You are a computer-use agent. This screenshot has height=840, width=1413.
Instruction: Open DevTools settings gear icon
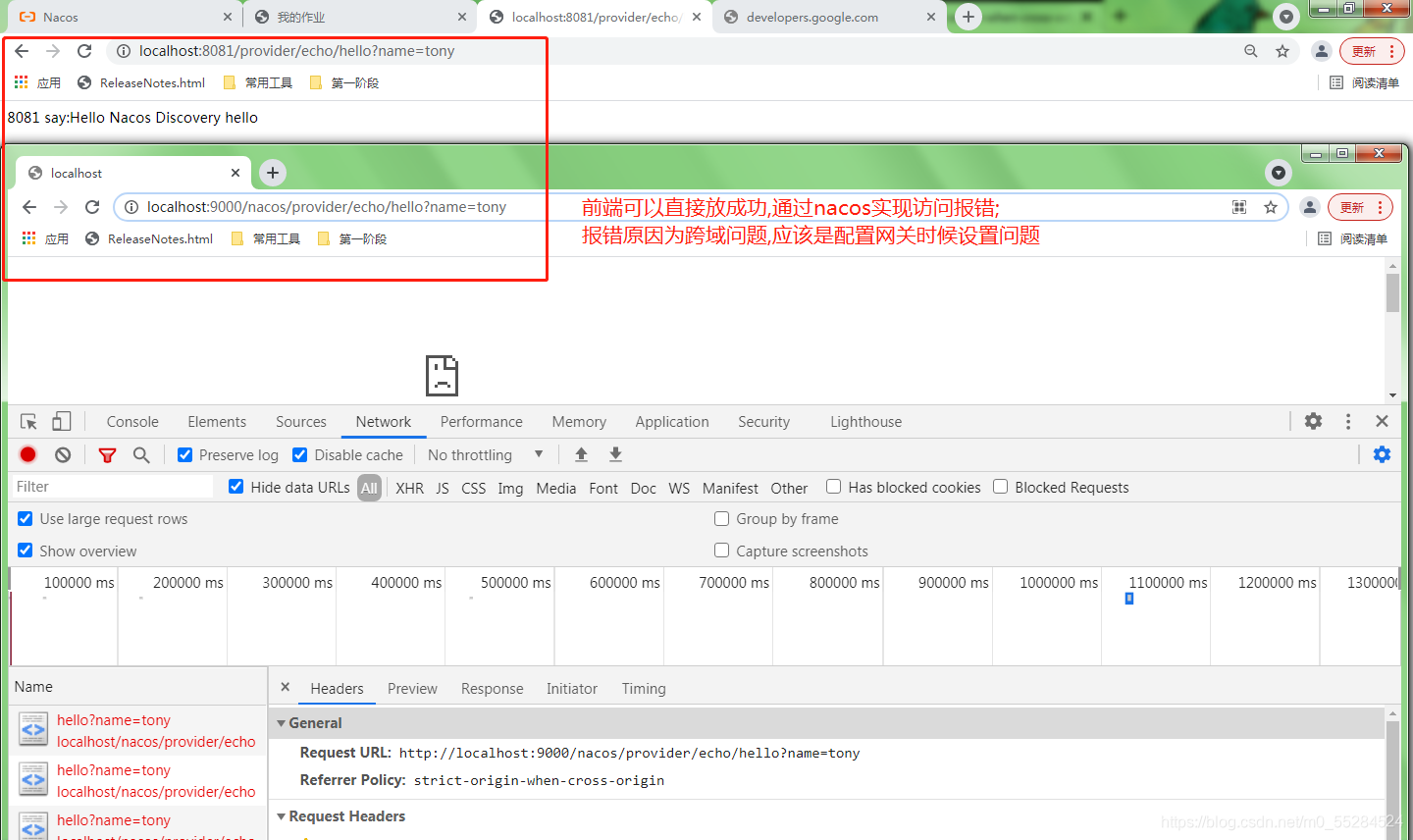(1313, 421)
